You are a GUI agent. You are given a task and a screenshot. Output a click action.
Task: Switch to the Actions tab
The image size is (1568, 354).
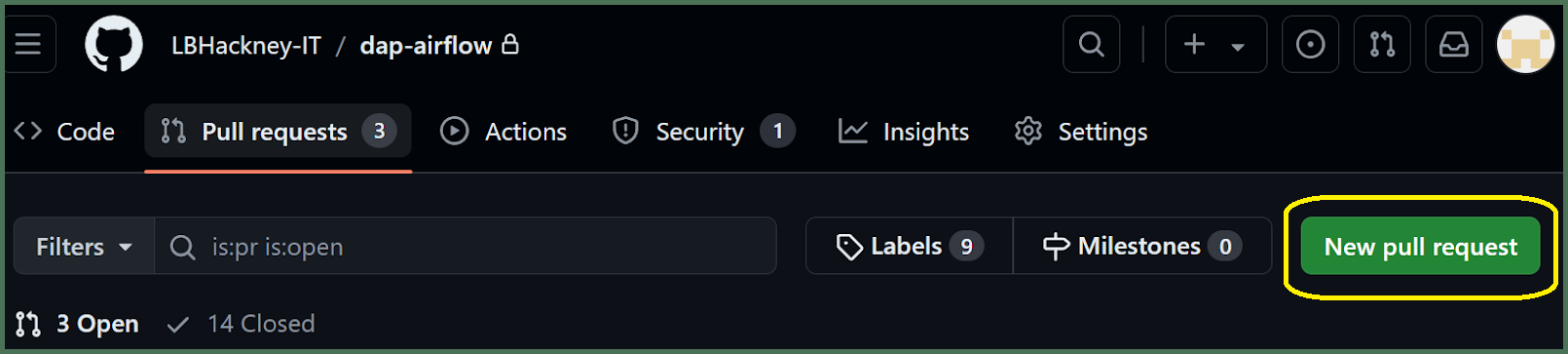504,132
